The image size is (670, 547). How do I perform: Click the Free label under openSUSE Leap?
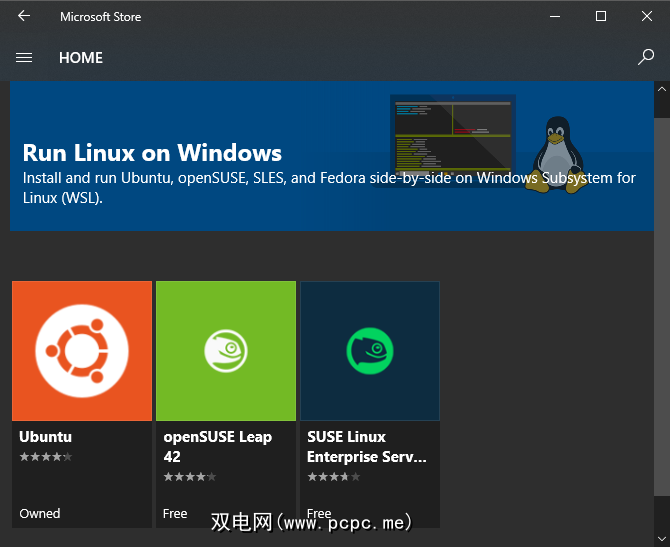coord(175,513)
